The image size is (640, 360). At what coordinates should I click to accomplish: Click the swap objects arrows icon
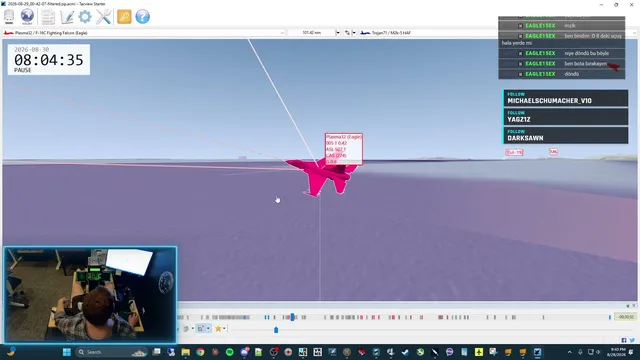point(347,33)
